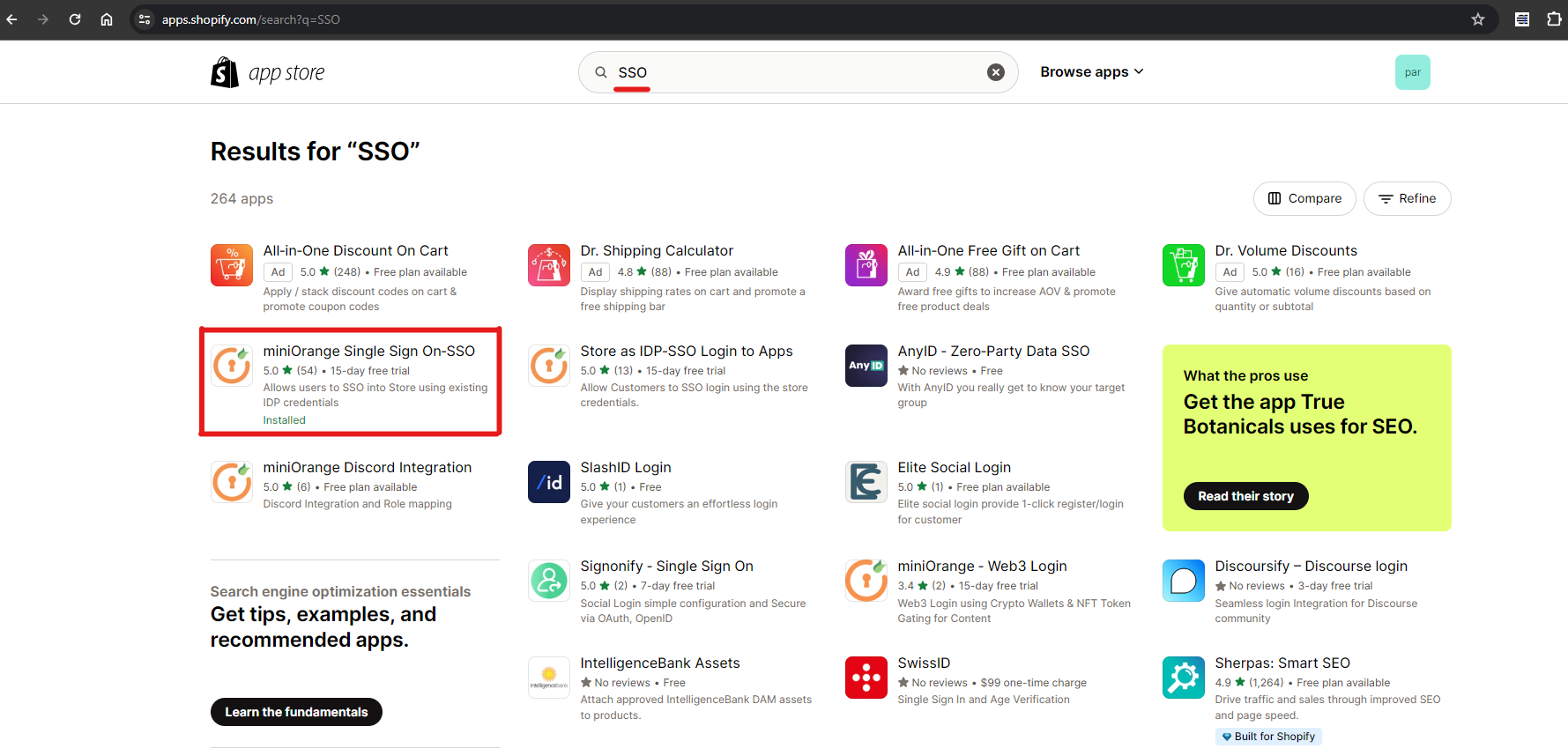
Task: Reload the page with refresh icon
Action: pyautogui.click(x=75, y=19)
